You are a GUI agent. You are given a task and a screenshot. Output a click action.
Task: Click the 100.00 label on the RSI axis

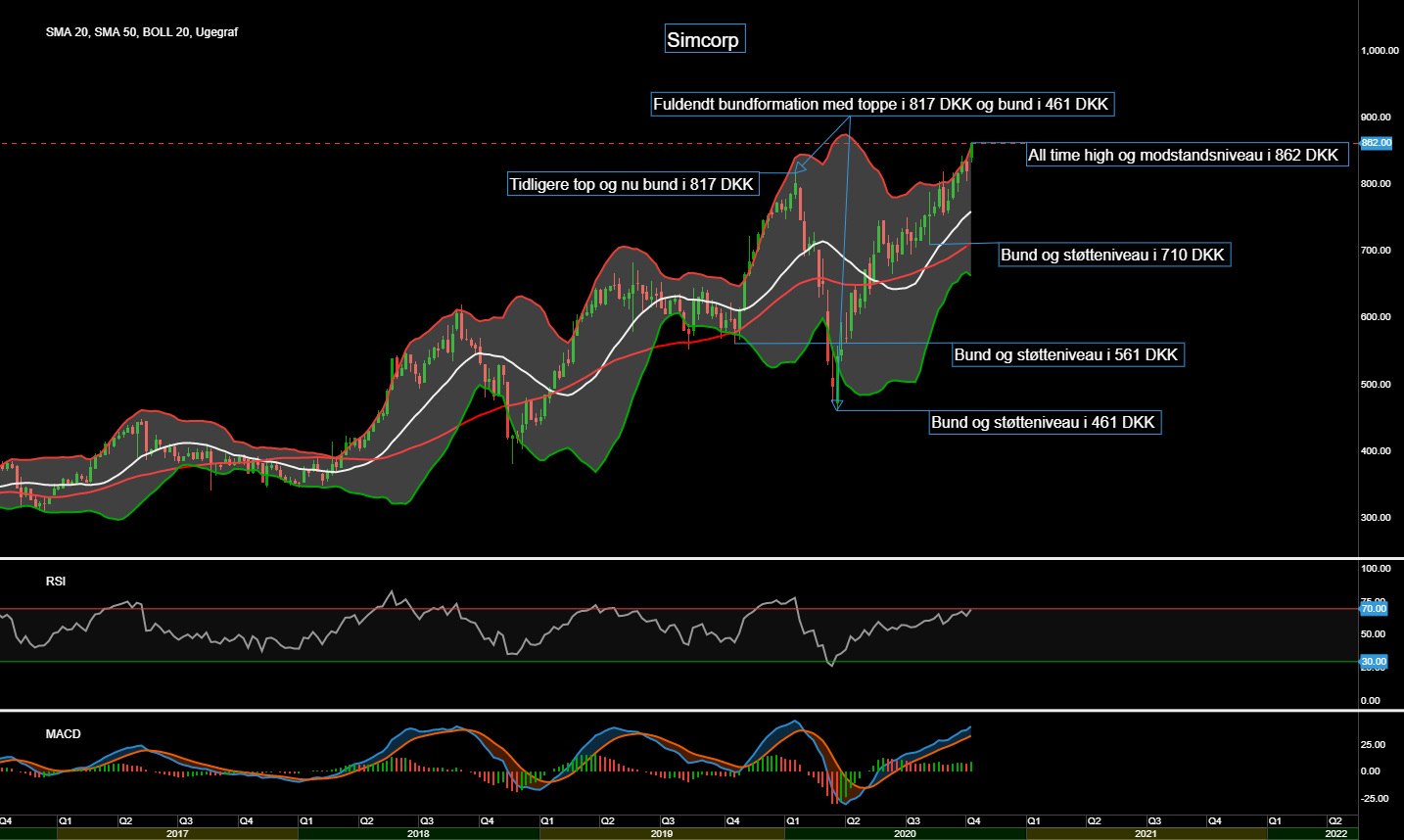(x=1376, y=569)
